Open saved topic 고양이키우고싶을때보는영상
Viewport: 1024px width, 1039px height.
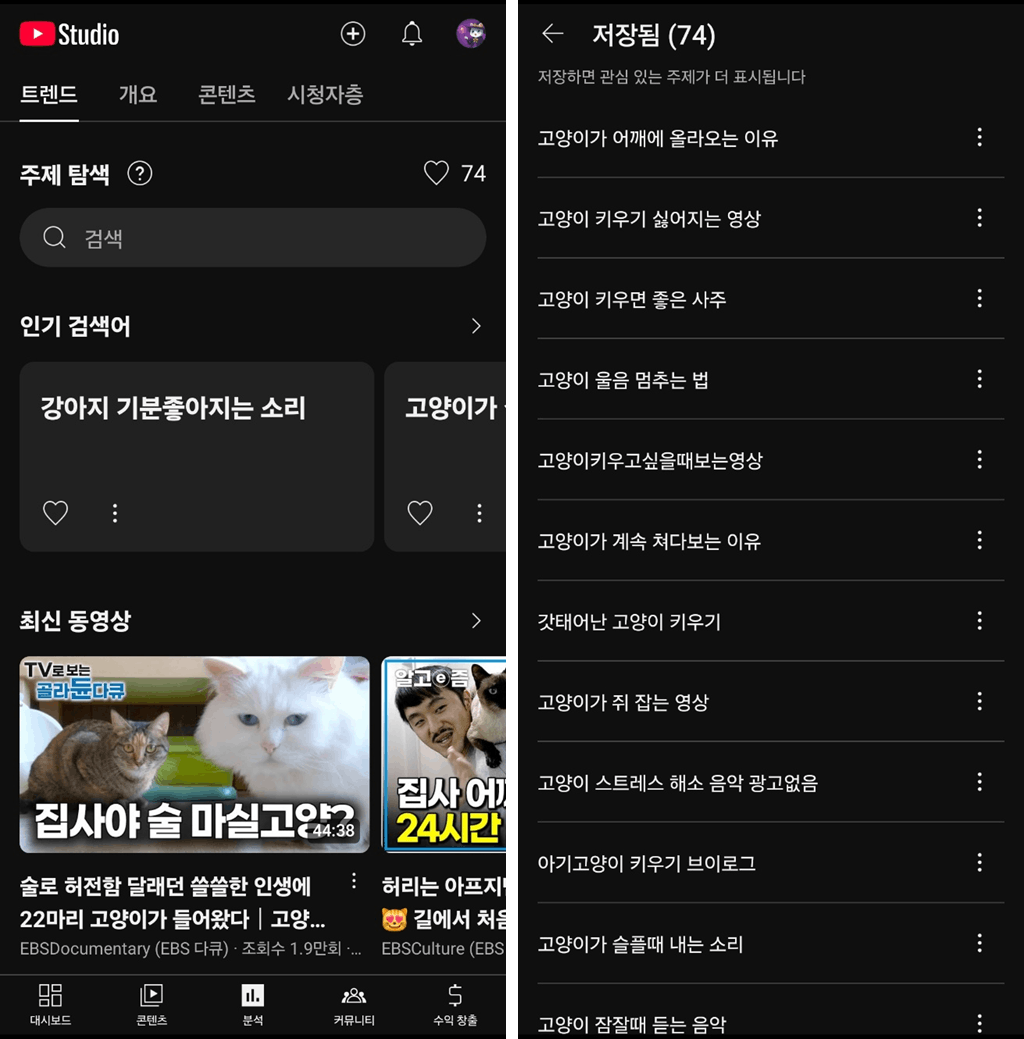(650, 461)
